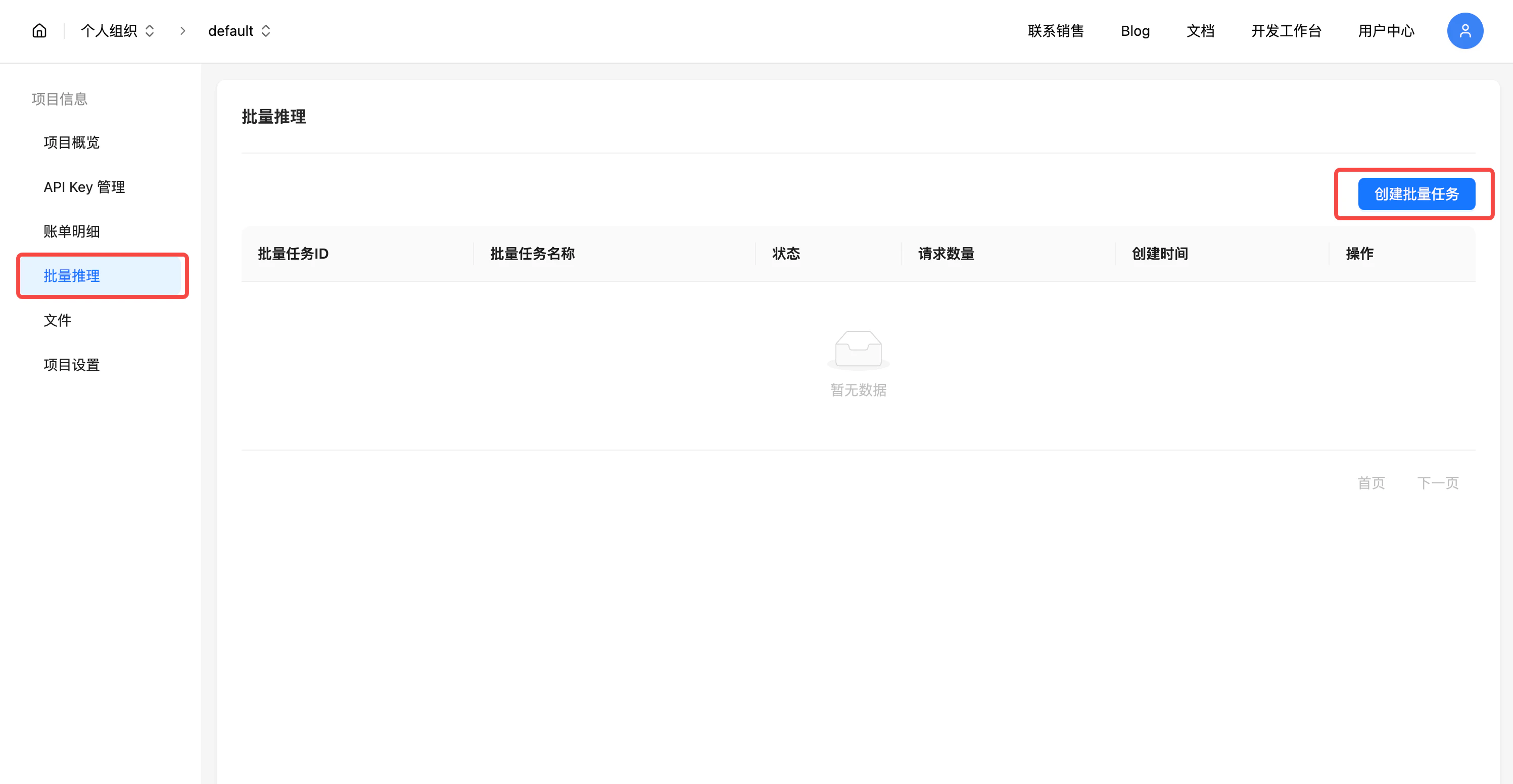Open API Key 管理 page

coord(84,187)
